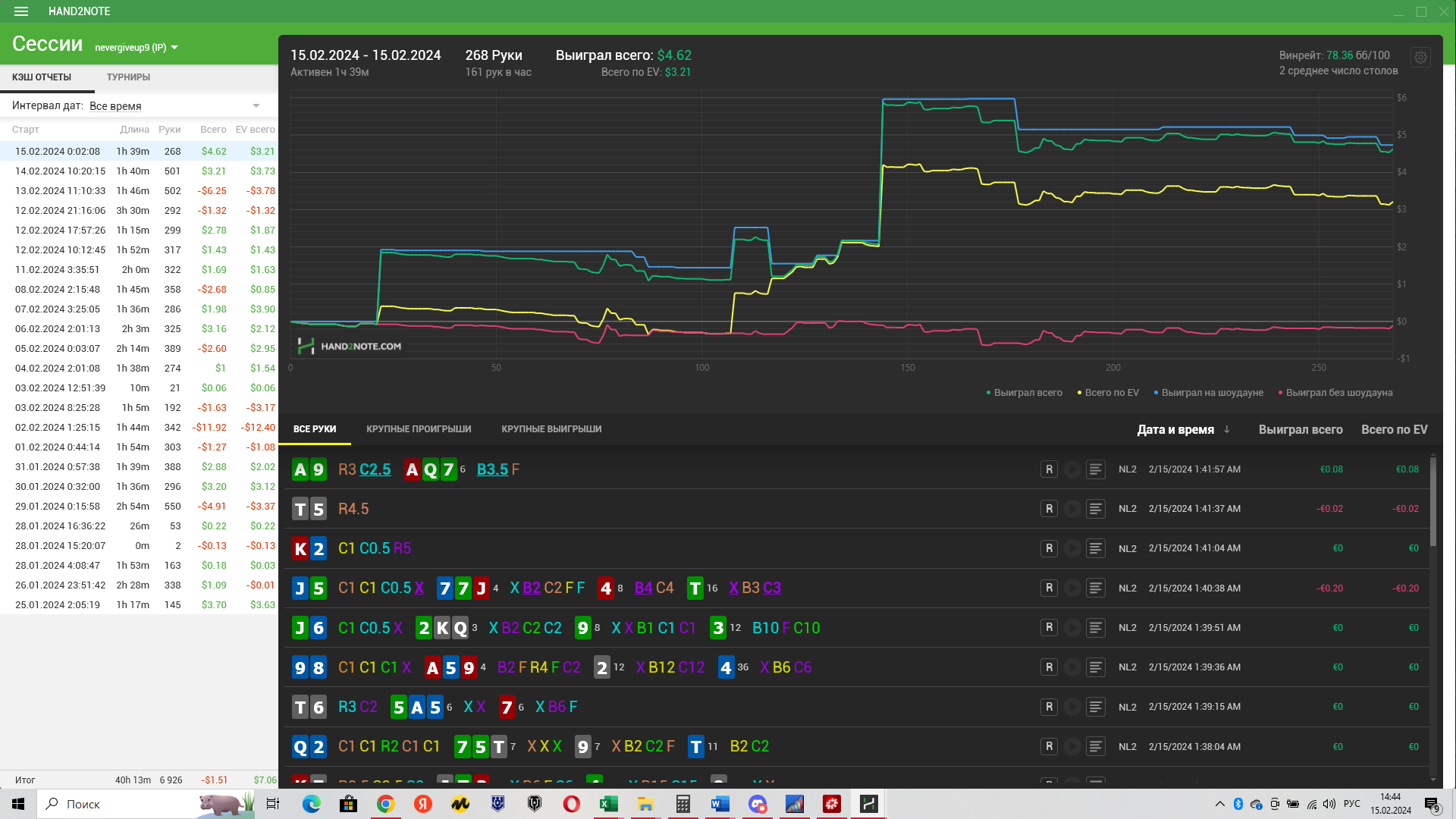Viewport: 1456px width, 819px height.
Task: Open 'КРУПНЫЕ ВЫИГРЫШИ' tab
Action: [551, 429]
